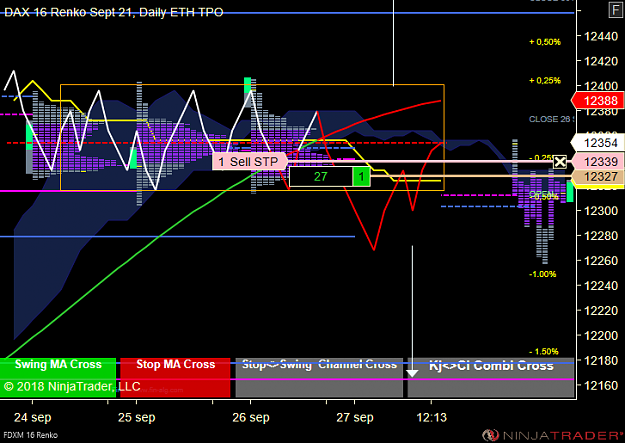Click the + 0,50% percentage label
This screenshot has height=443, width=625.
pyautogui.click(x=545, y=42)
